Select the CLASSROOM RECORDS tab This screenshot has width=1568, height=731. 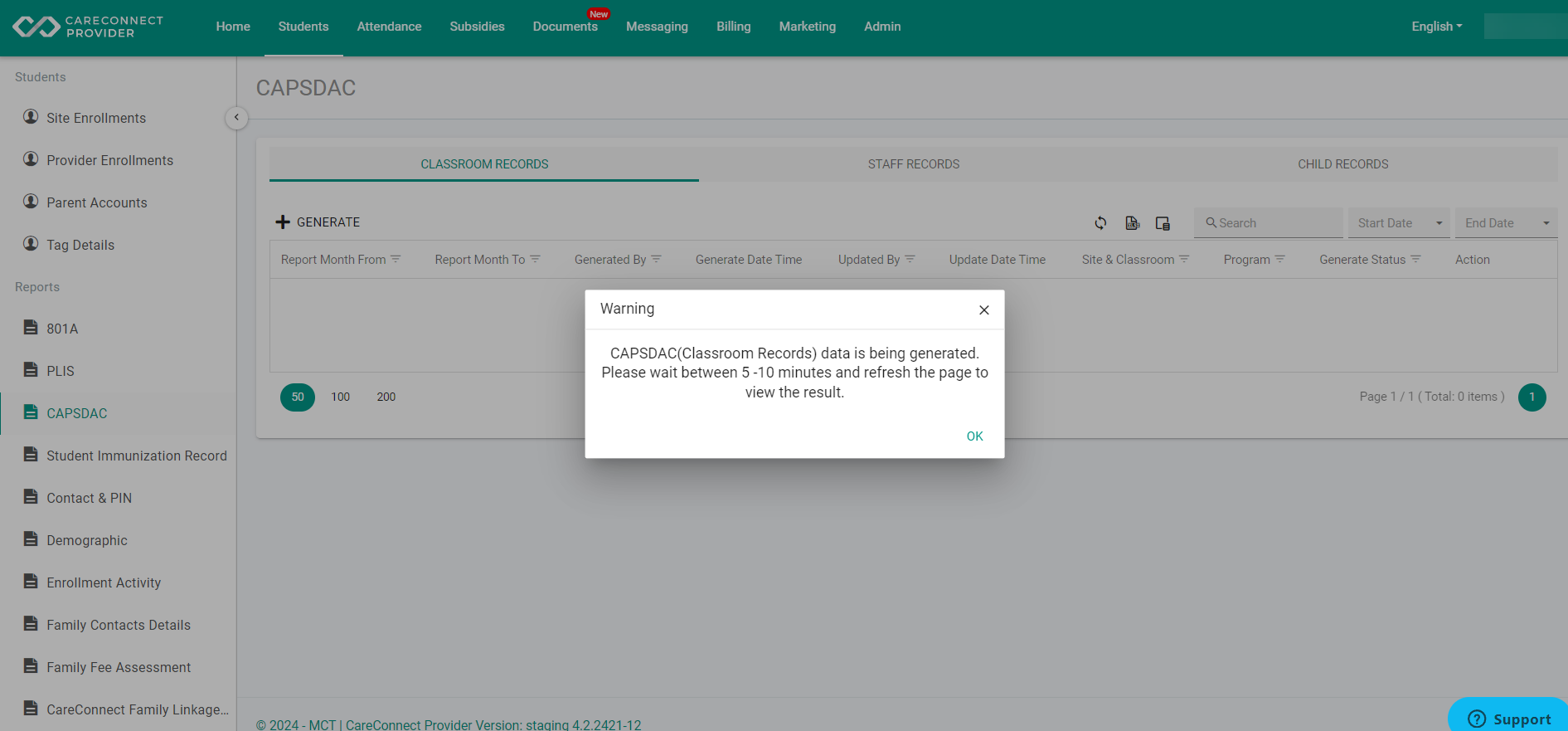(x=484, y=164)
